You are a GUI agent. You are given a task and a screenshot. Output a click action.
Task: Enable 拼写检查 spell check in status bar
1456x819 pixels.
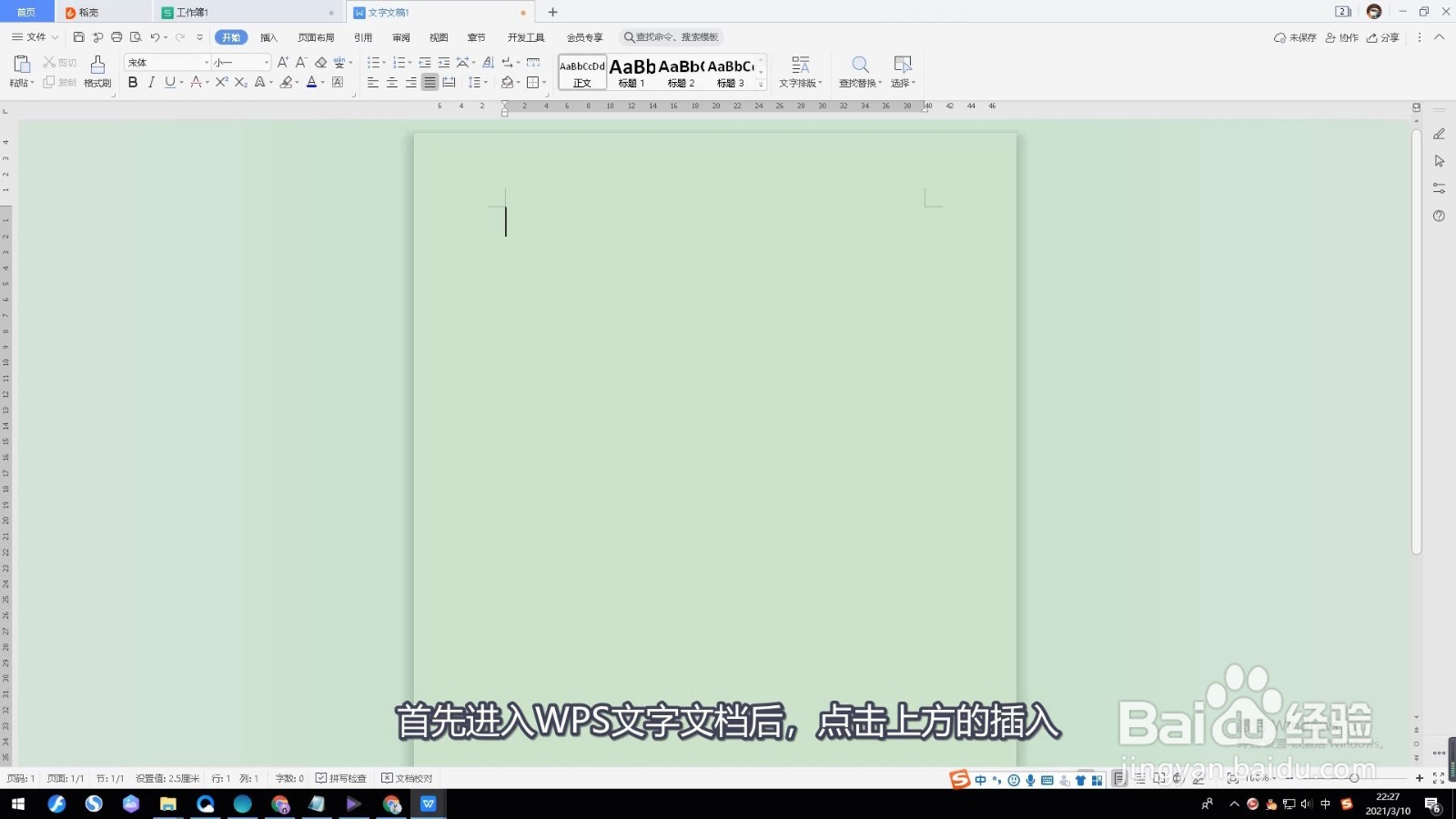click(x=343, y=778)
